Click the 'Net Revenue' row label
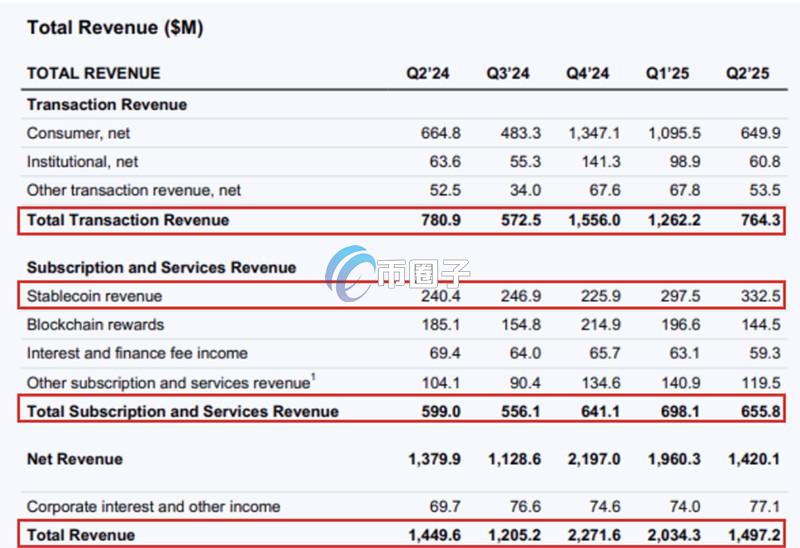This screenshot has width=800, height=548. (75, 459)
